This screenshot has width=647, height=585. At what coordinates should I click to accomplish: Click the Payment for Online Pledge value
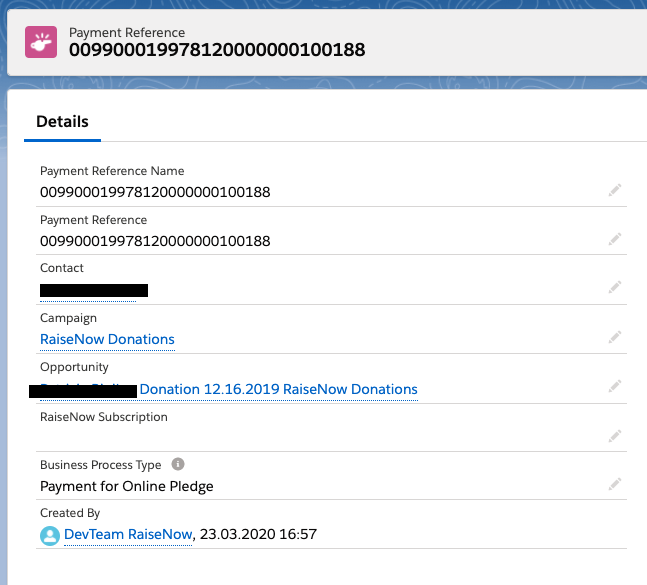click(x=127, y=486)
